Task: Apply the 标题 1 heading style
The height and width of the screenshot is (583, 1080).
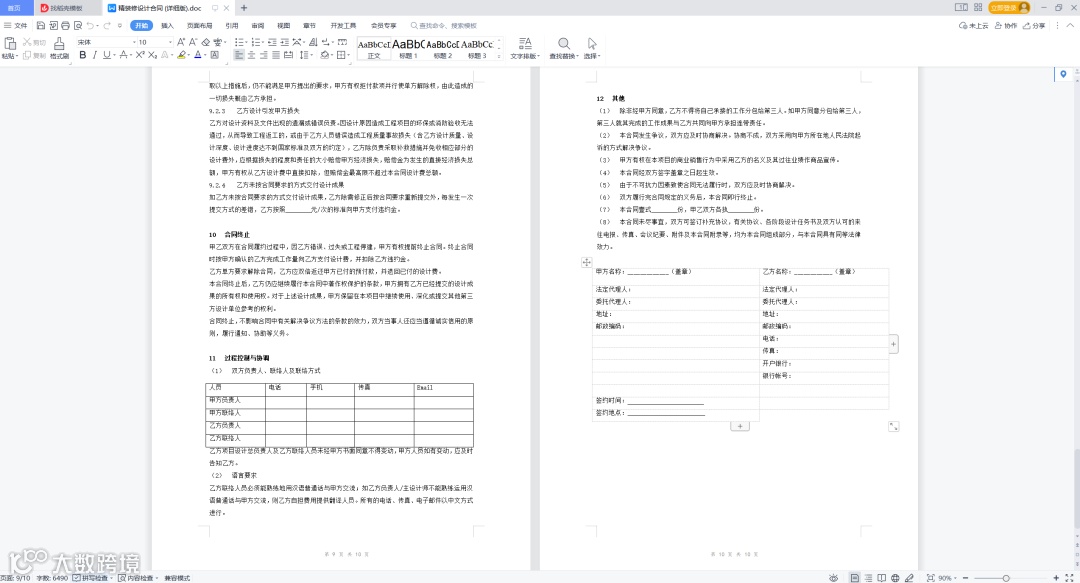Action: [408, 48]
